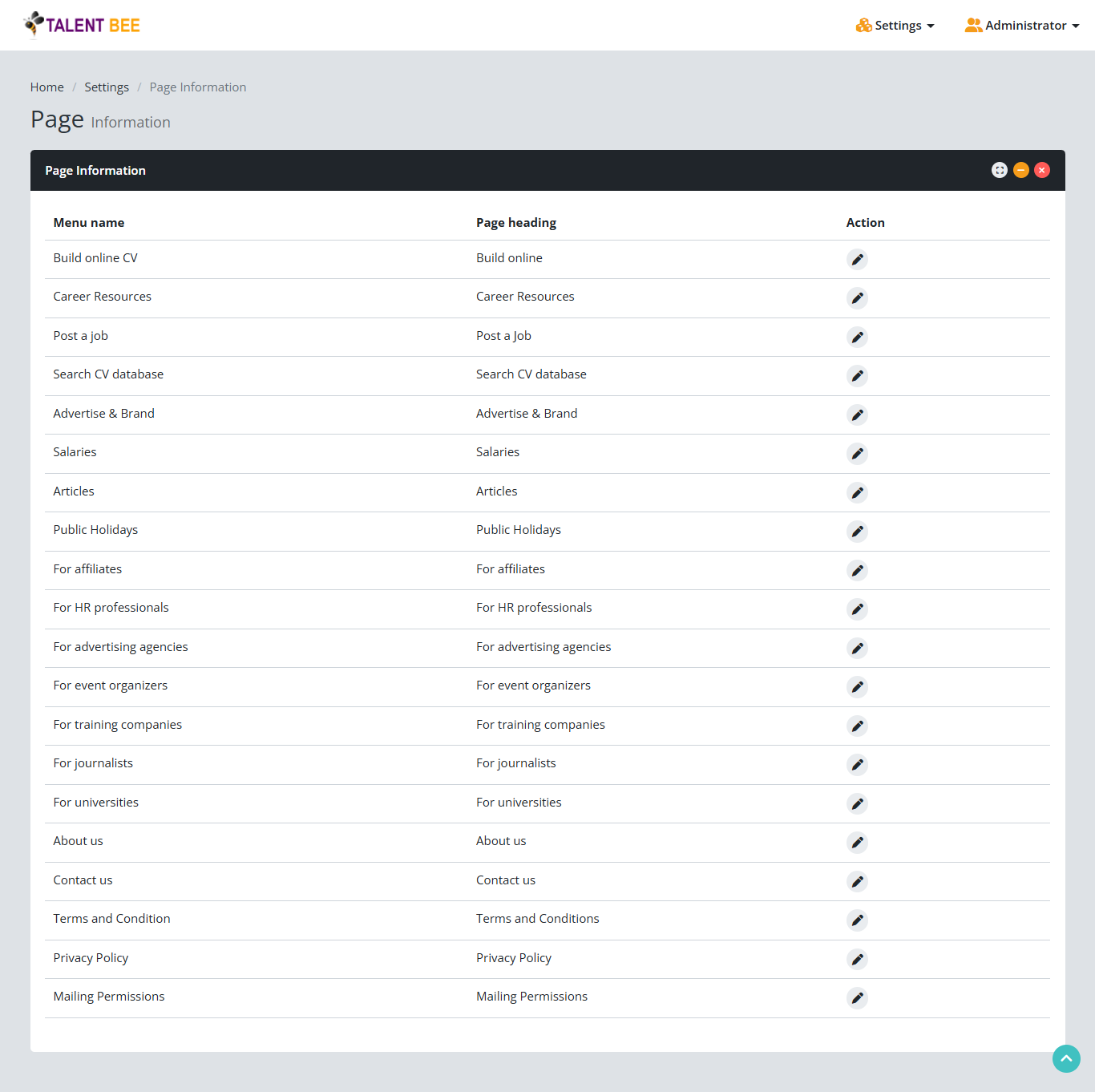Open Settings breadcrumb link
This screenshot has width=1095, height=1092.
(x=107, y=87)
